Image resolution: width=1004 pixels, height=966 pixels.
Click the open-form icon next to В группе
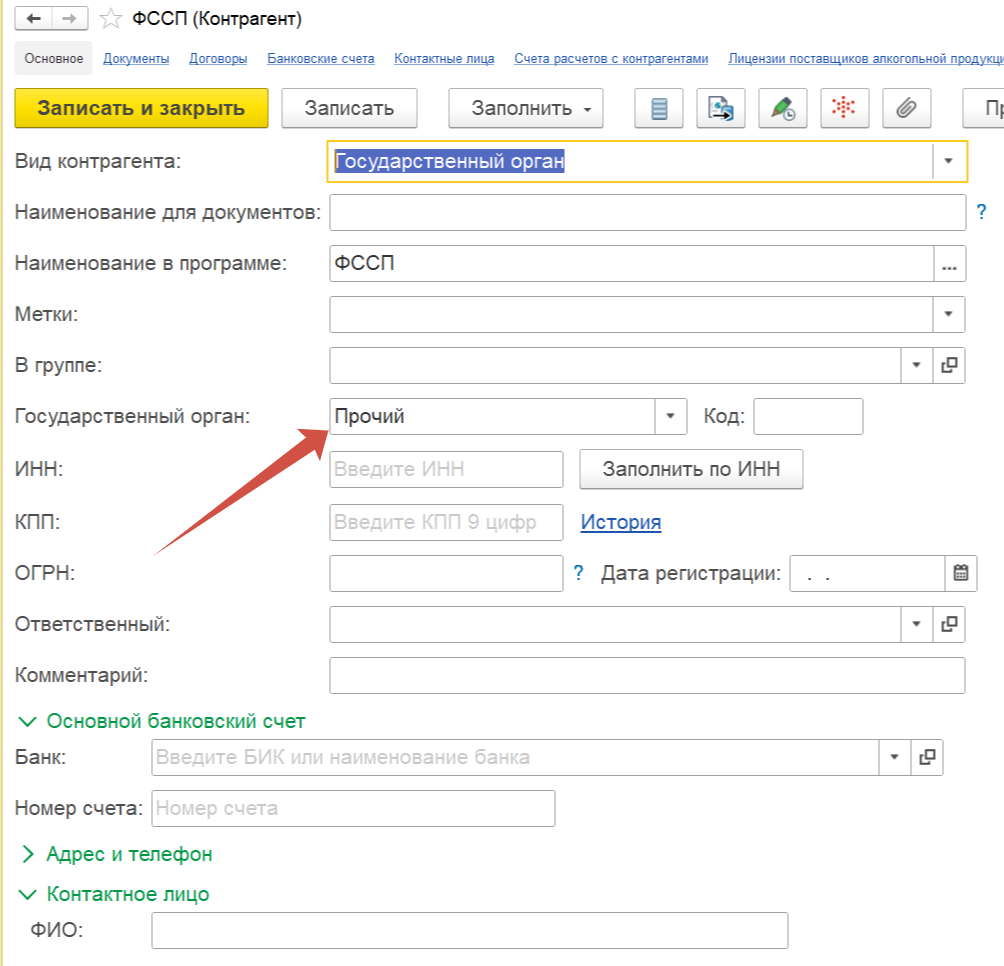point(950,366)
